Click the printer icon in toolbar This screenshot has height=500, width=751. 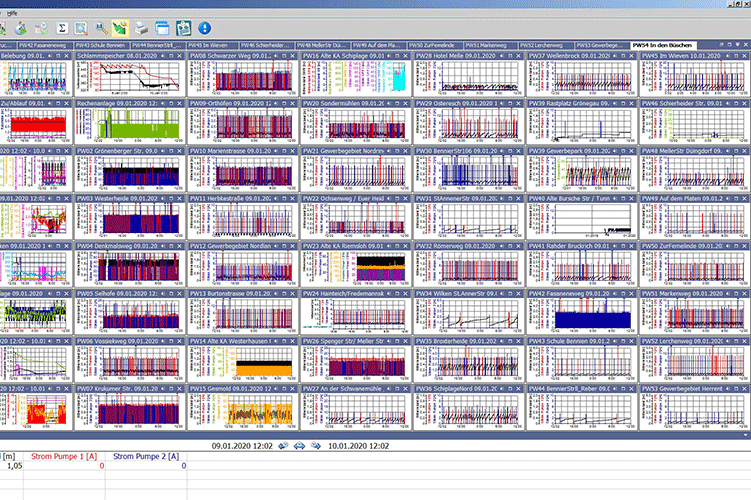pos(141,27)
